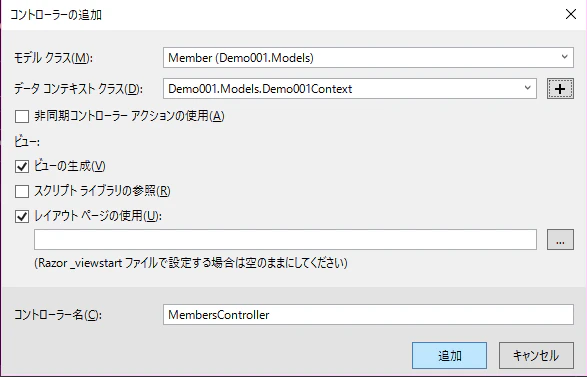Select the Member (Demo001.Models) combo box field
This screenshot has height=377, width=587.
pyautogui.click(x=368, y=57)
